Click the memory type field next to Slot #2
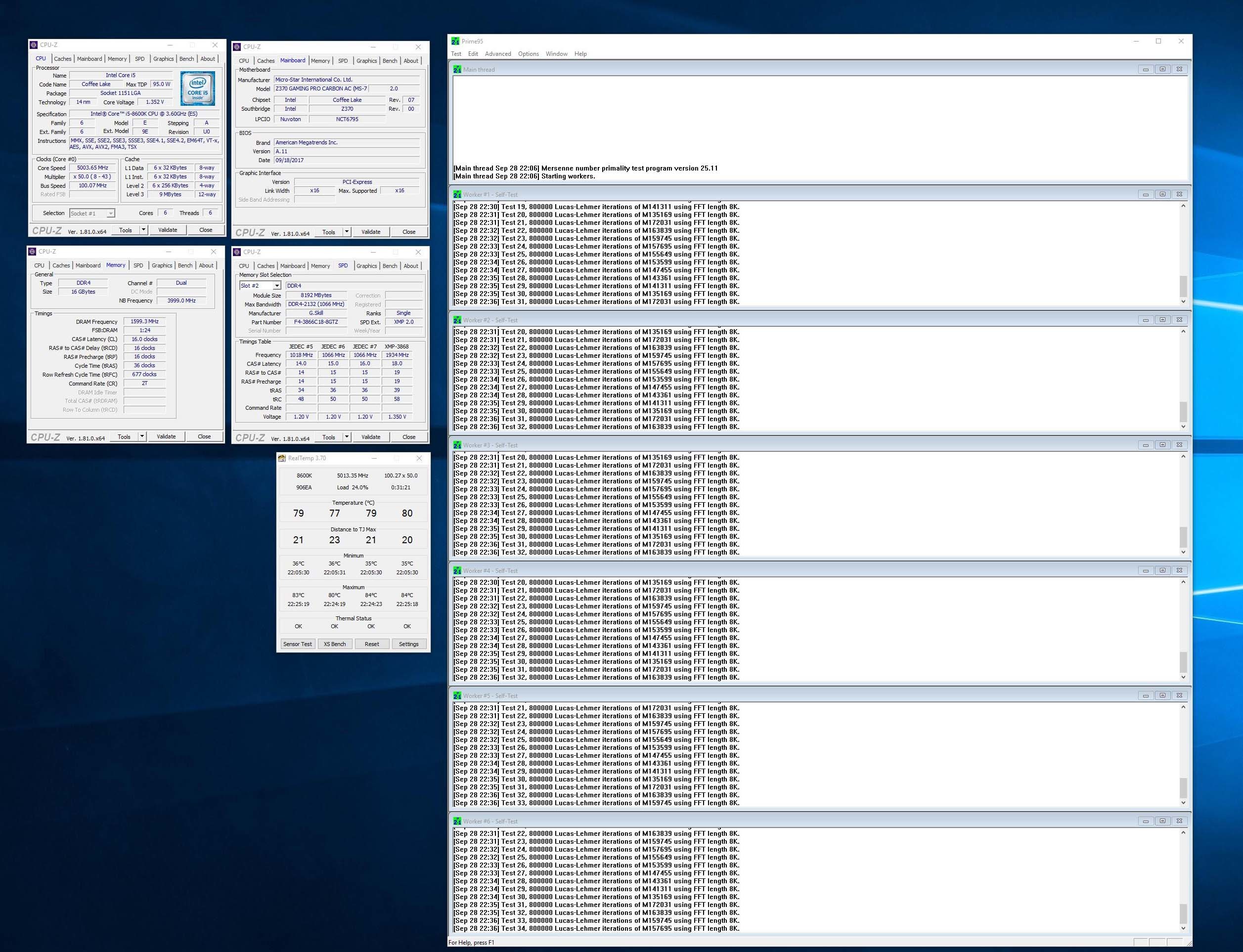Viewport: 1243px width, 952px height. [354, 286]
